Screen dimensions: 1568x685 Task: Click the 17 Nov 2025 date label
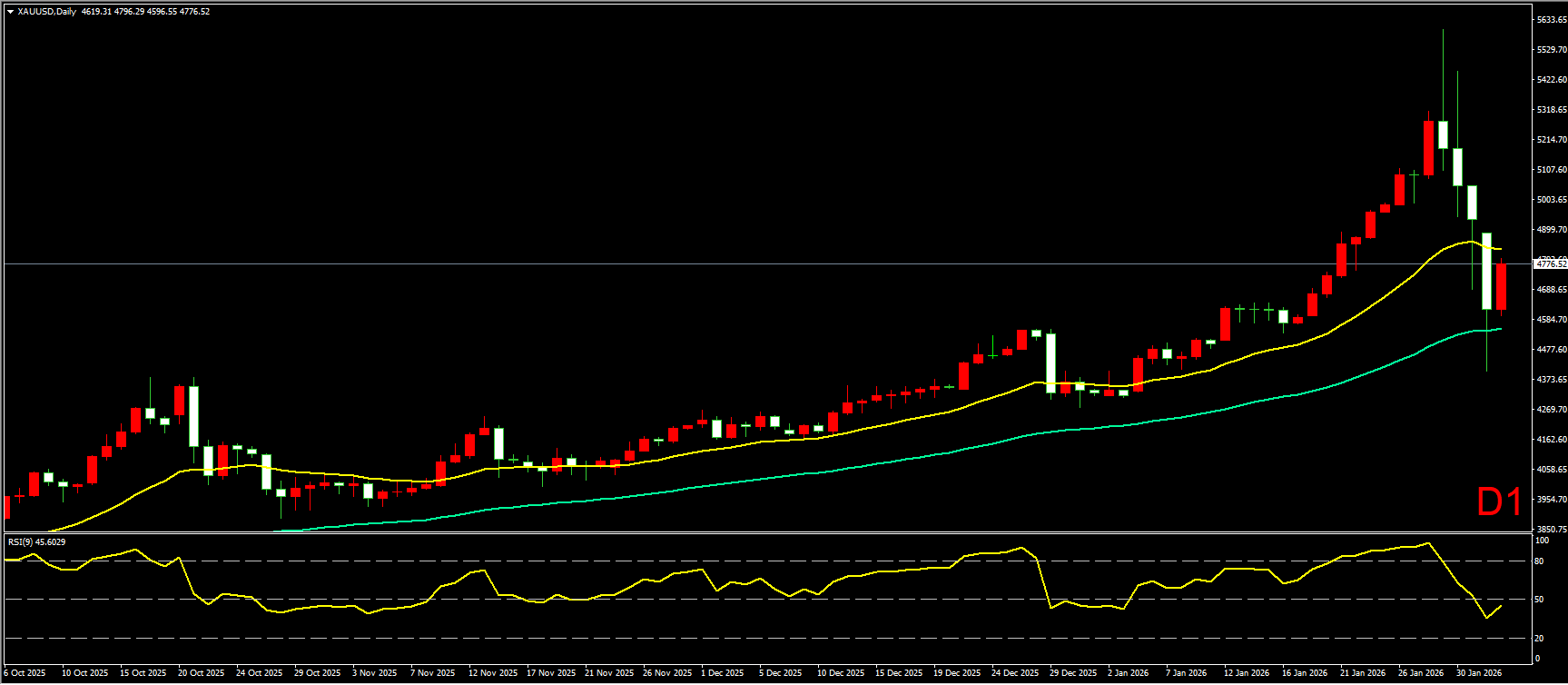[x=551, y=673]
